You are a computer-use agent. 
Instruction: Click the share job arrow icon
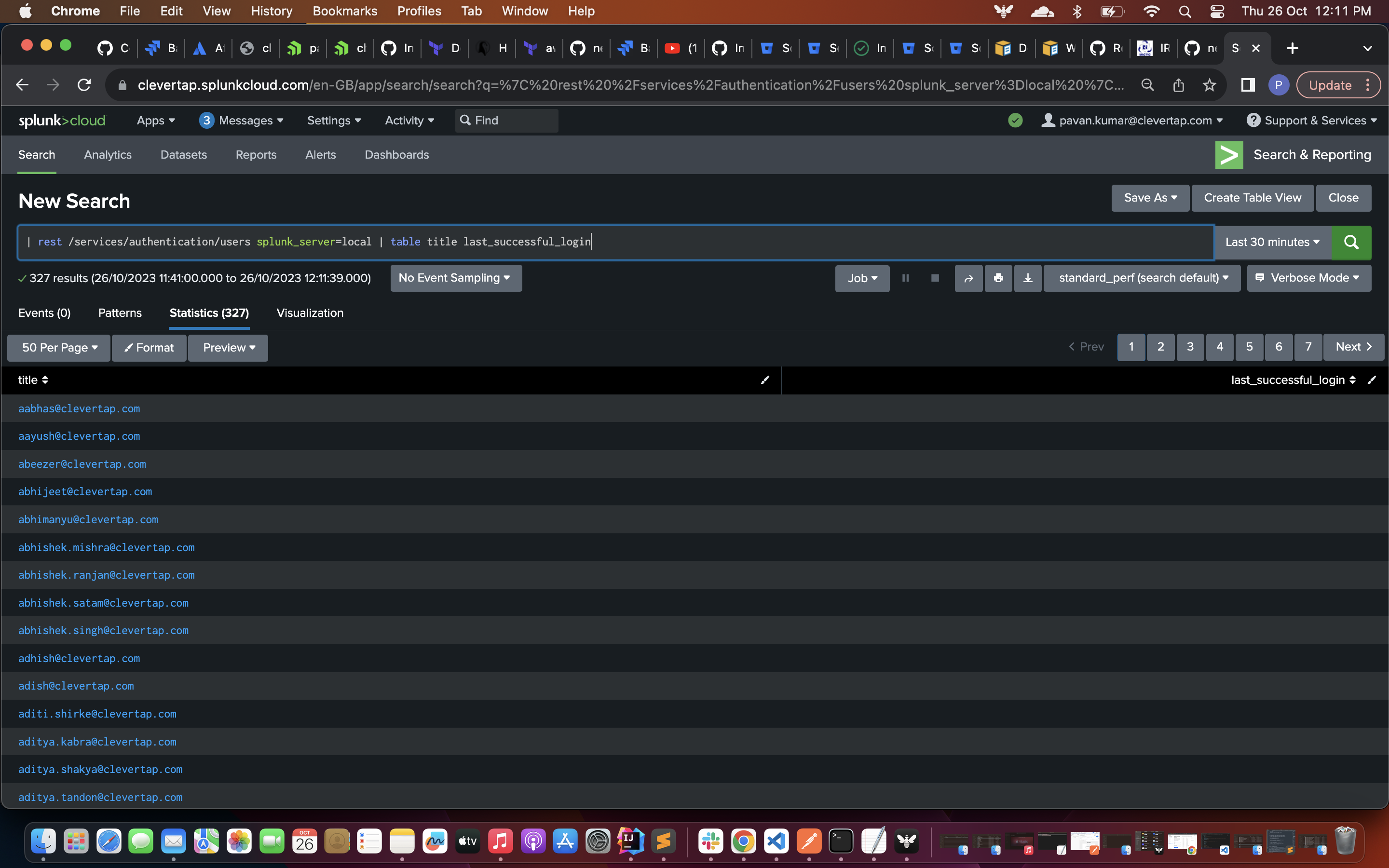[968, 278]
